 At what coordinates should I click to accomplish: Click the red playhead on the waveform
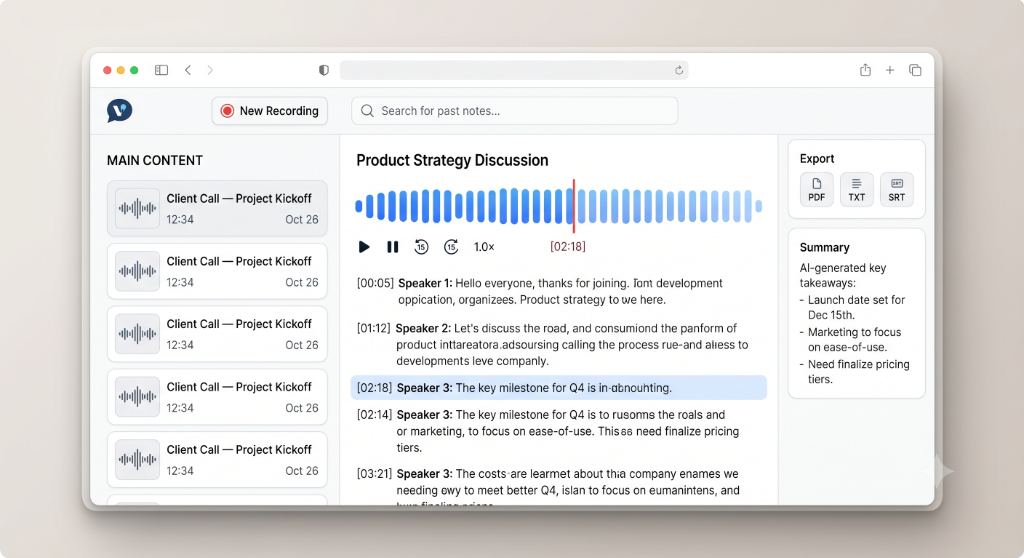574,206
